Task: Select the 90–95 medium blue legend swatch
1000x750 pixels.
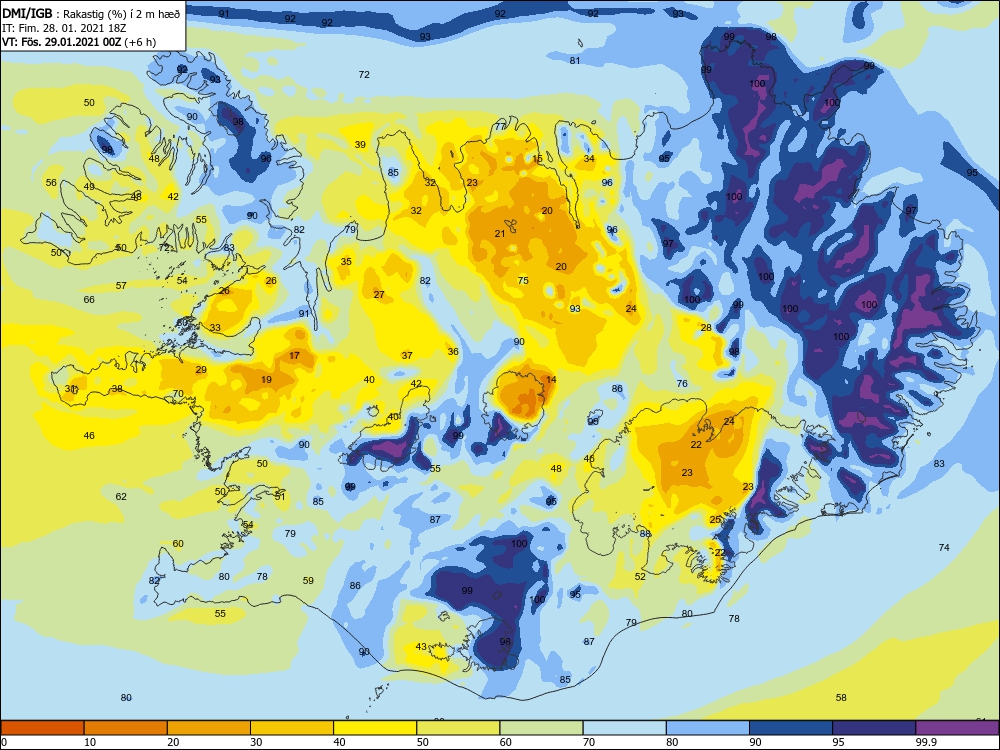Action: [x=791, y=728]
